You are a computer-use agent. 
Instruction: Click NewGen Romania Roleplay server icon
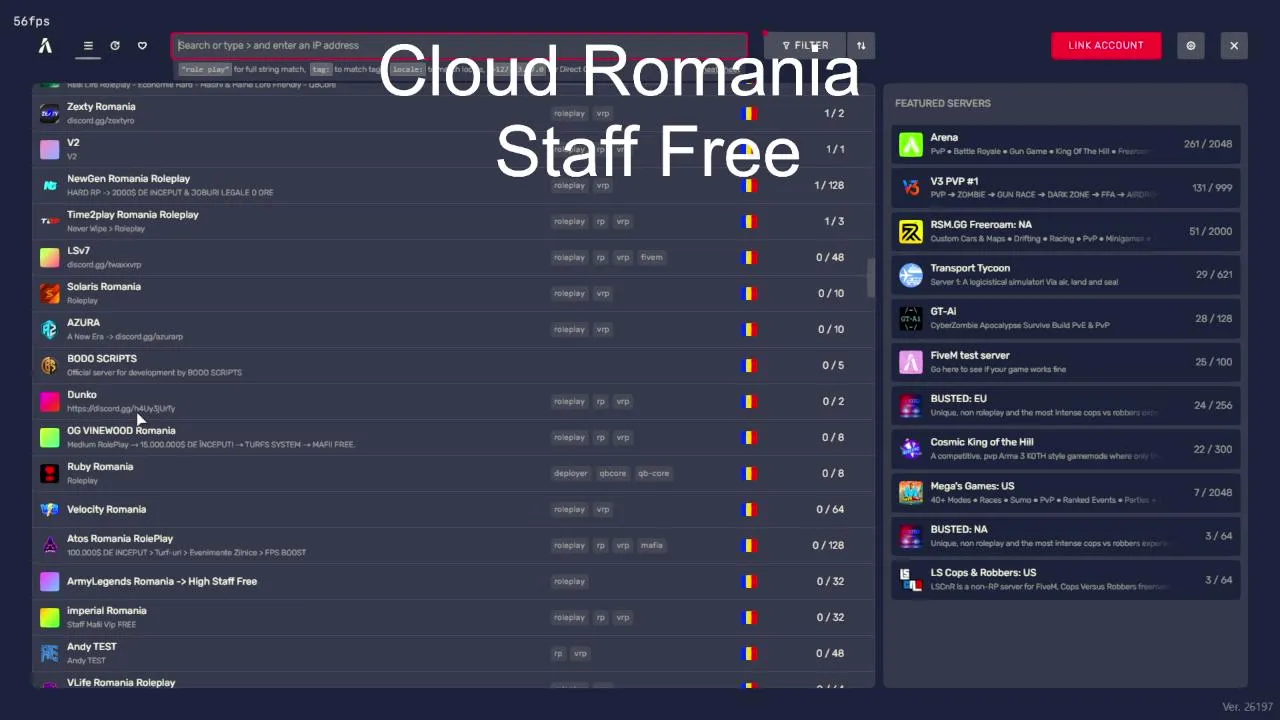(49, 185)
